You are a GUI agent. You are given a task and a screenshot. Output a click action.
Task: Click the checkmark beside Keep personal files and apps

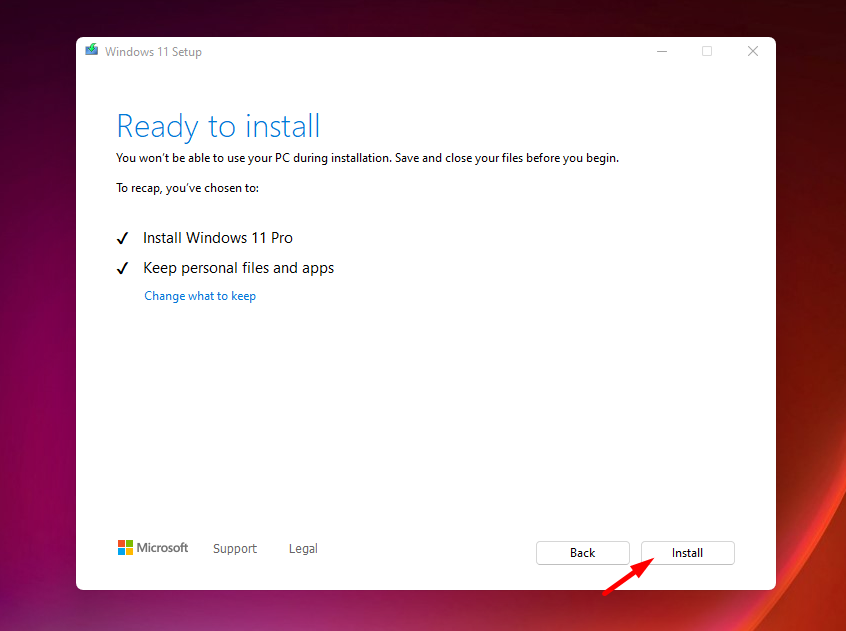pos(122,268)
